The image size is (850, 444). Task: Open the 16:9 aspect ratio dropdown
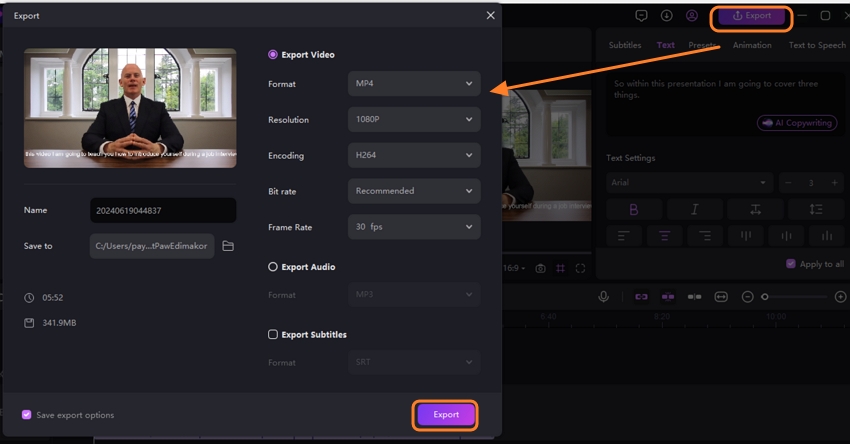click(514, 268)
